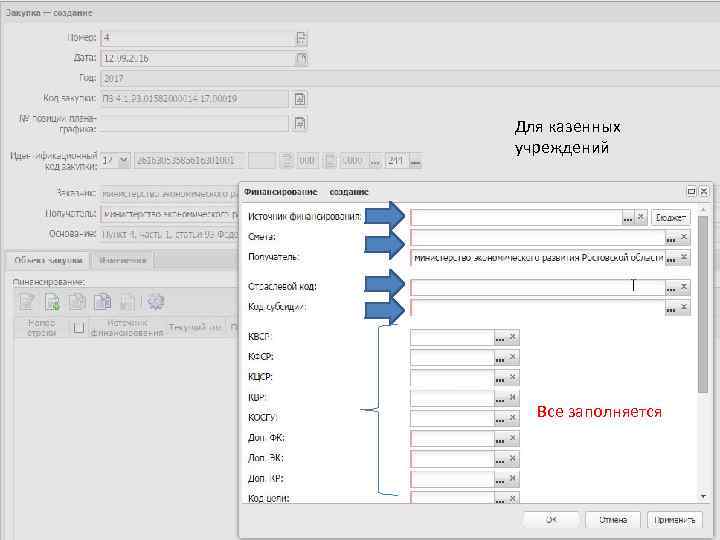Clear the Отраслевой код field
This screenshot has height=540, width=720.
coord(684,287)
